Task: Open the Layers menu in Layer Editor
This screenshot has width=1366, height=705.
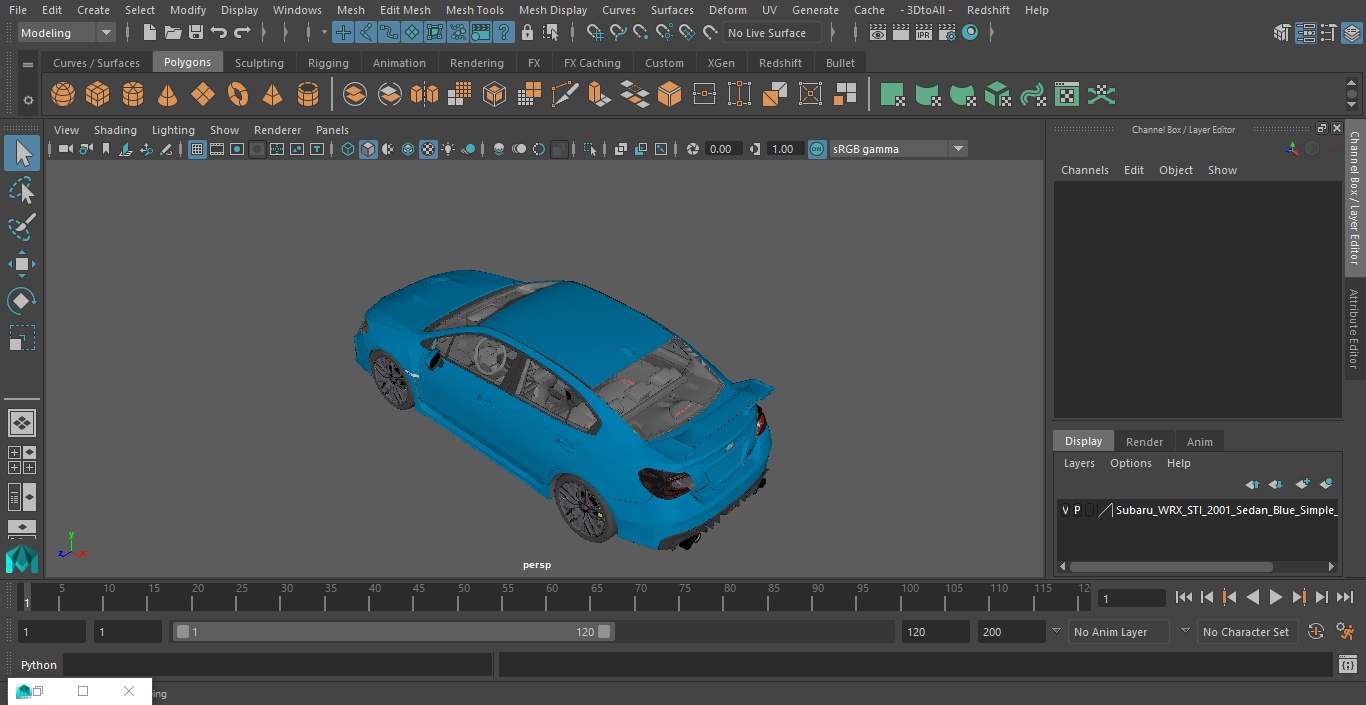Action: [1079, 463]
